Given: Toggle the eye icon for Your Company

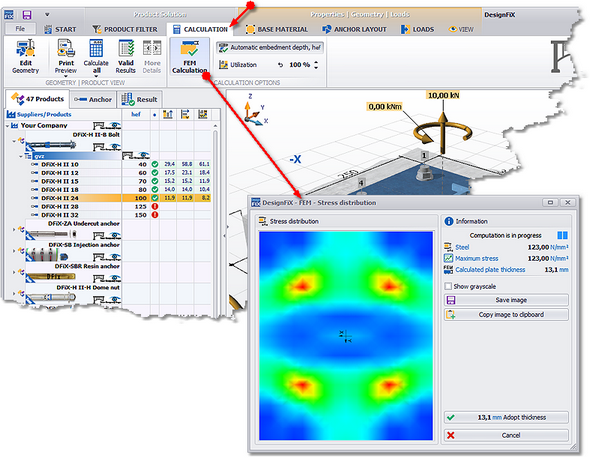Looking at the screenshot, I should click(114, 125).
